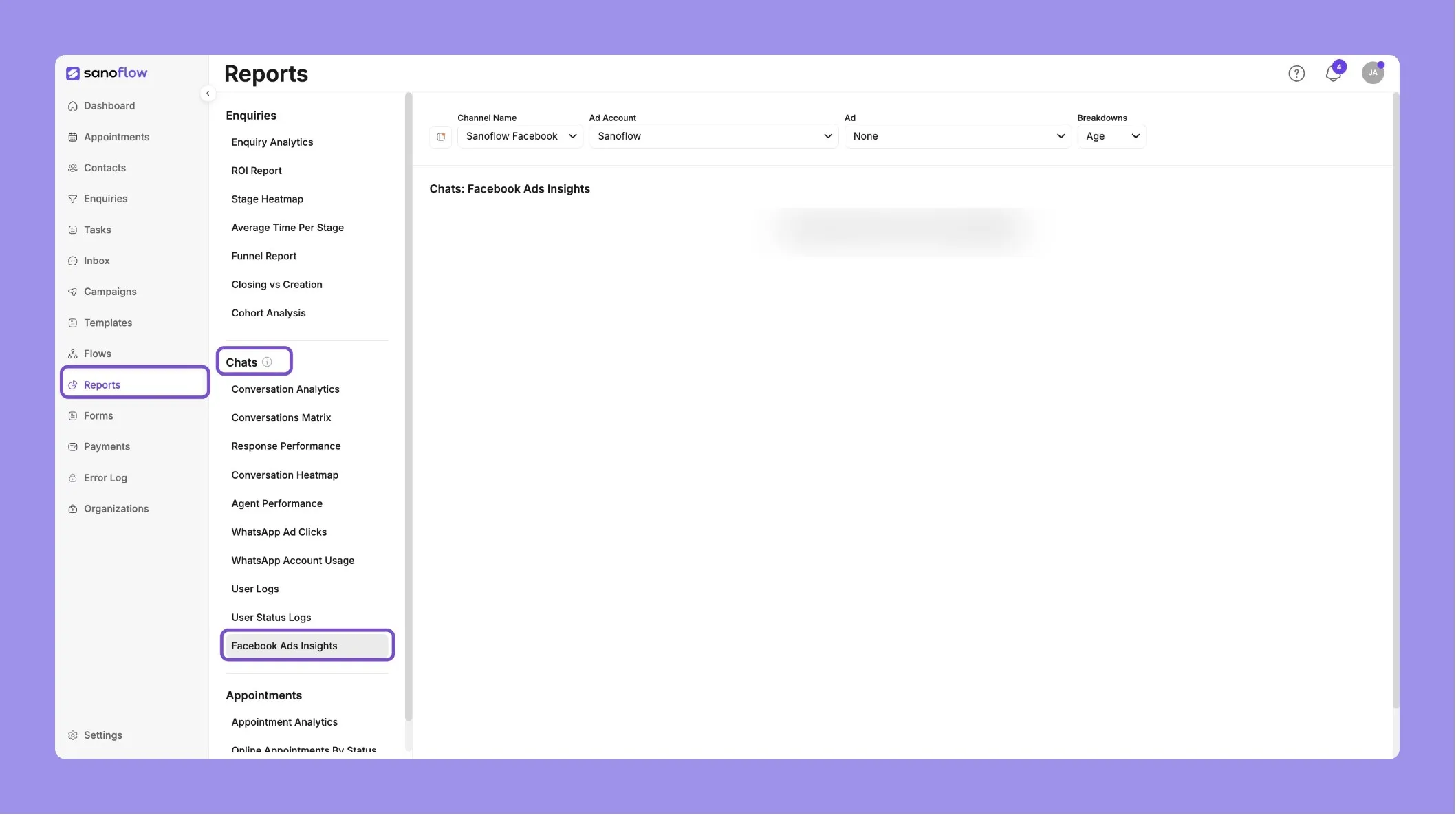Click the Campaigns megaphone icon

73,292
